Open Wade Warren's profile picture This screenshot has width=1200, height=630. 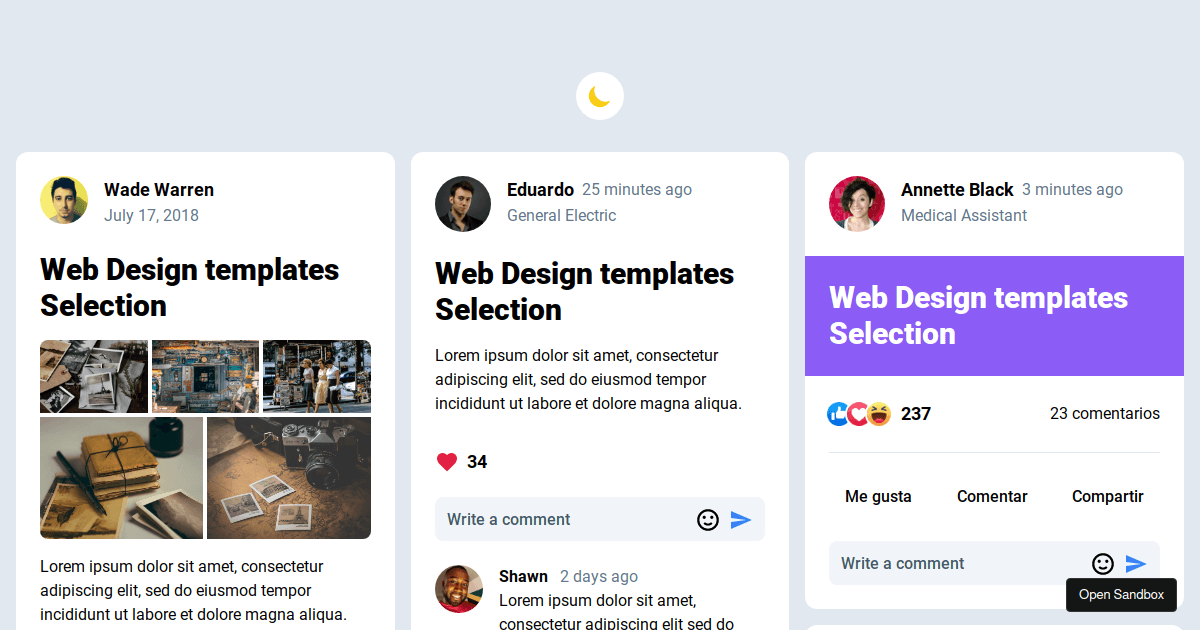[64, 199]
